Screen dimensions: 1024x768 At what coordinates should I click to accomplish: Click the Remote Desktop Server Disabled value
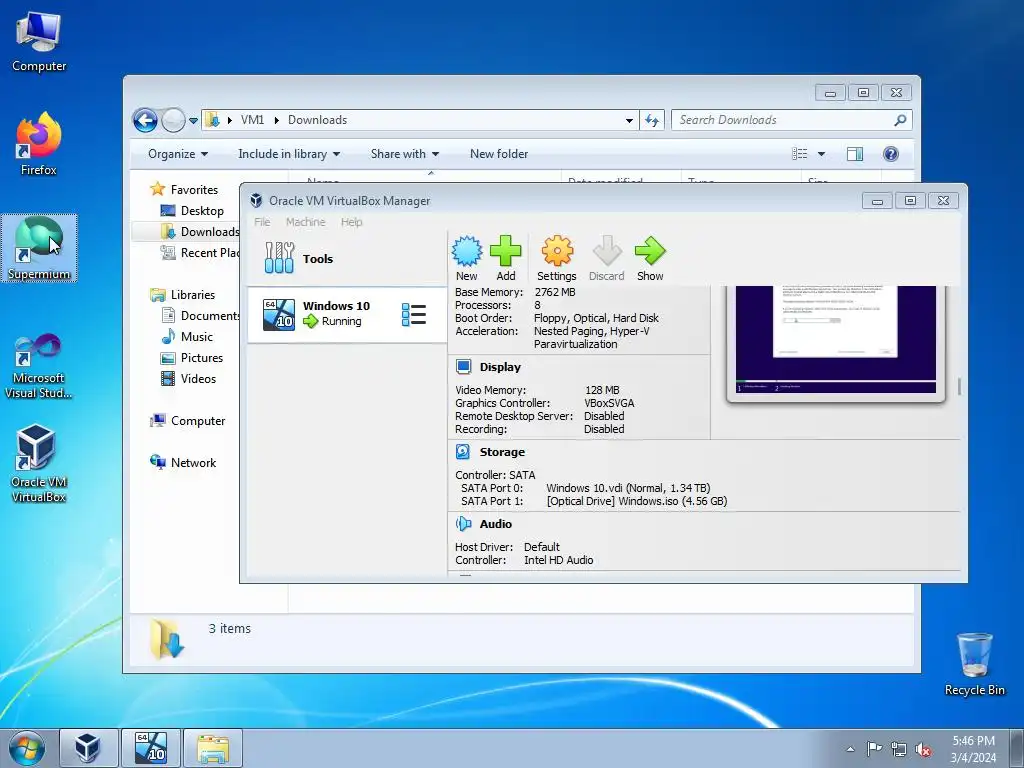tap(604, 416)
